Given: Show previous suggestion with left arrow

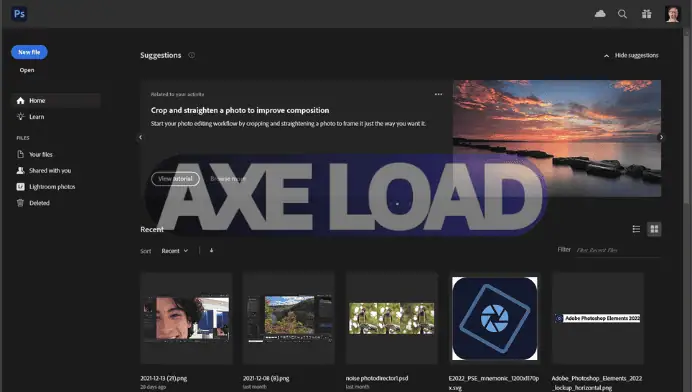Looking at the screenshot, I should (x=140, y=137).
